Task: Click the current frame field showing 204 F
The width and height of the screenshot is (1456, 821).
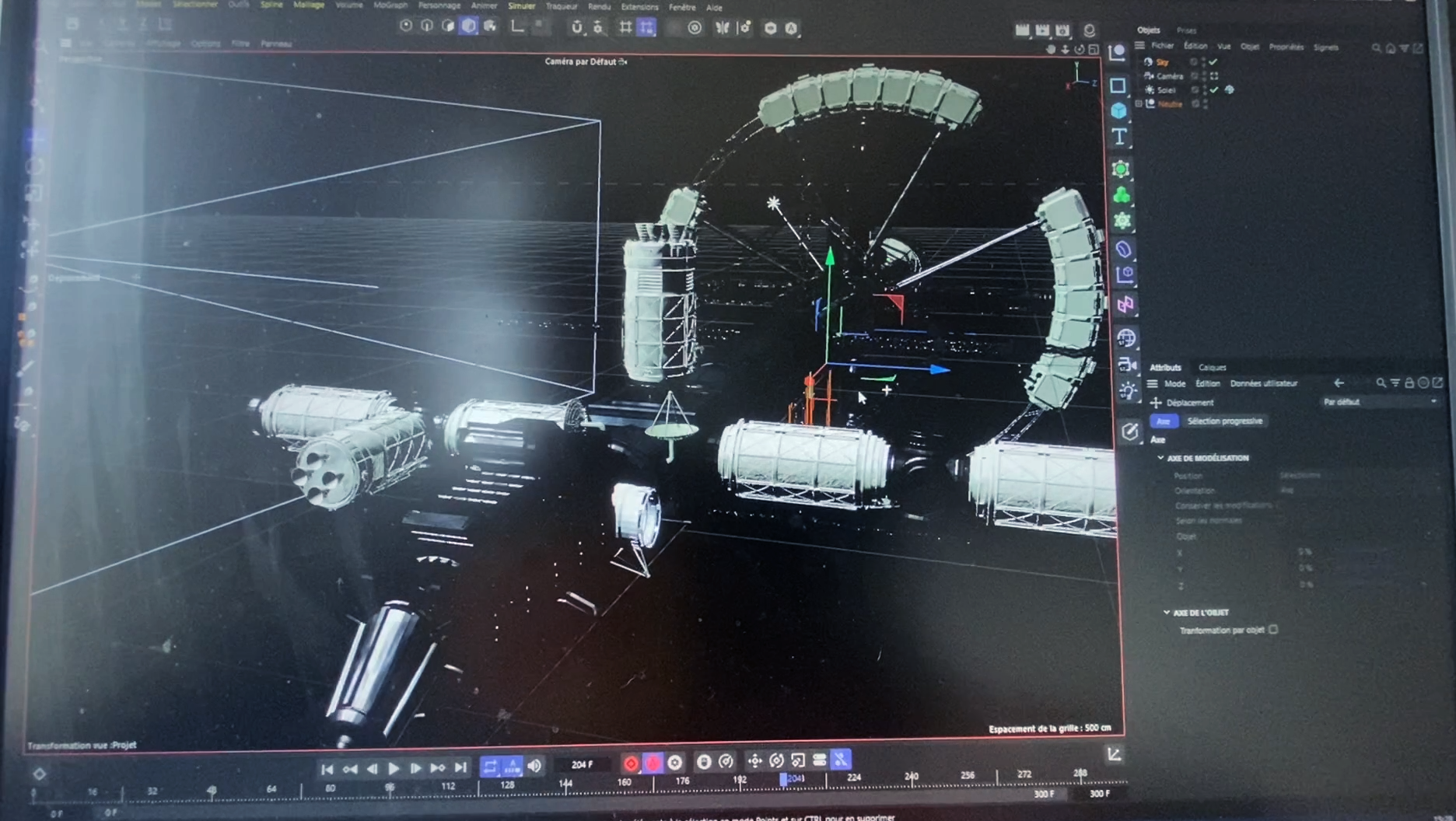Action: click(x=582, y=765)
